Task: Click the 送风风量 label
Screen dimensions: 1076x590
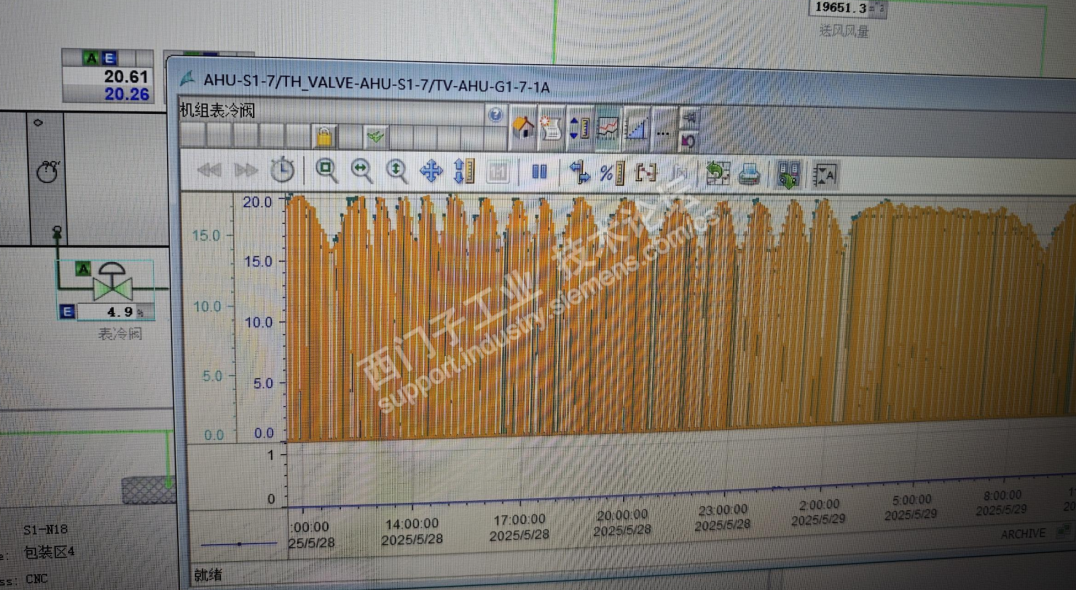Action: 844,31
